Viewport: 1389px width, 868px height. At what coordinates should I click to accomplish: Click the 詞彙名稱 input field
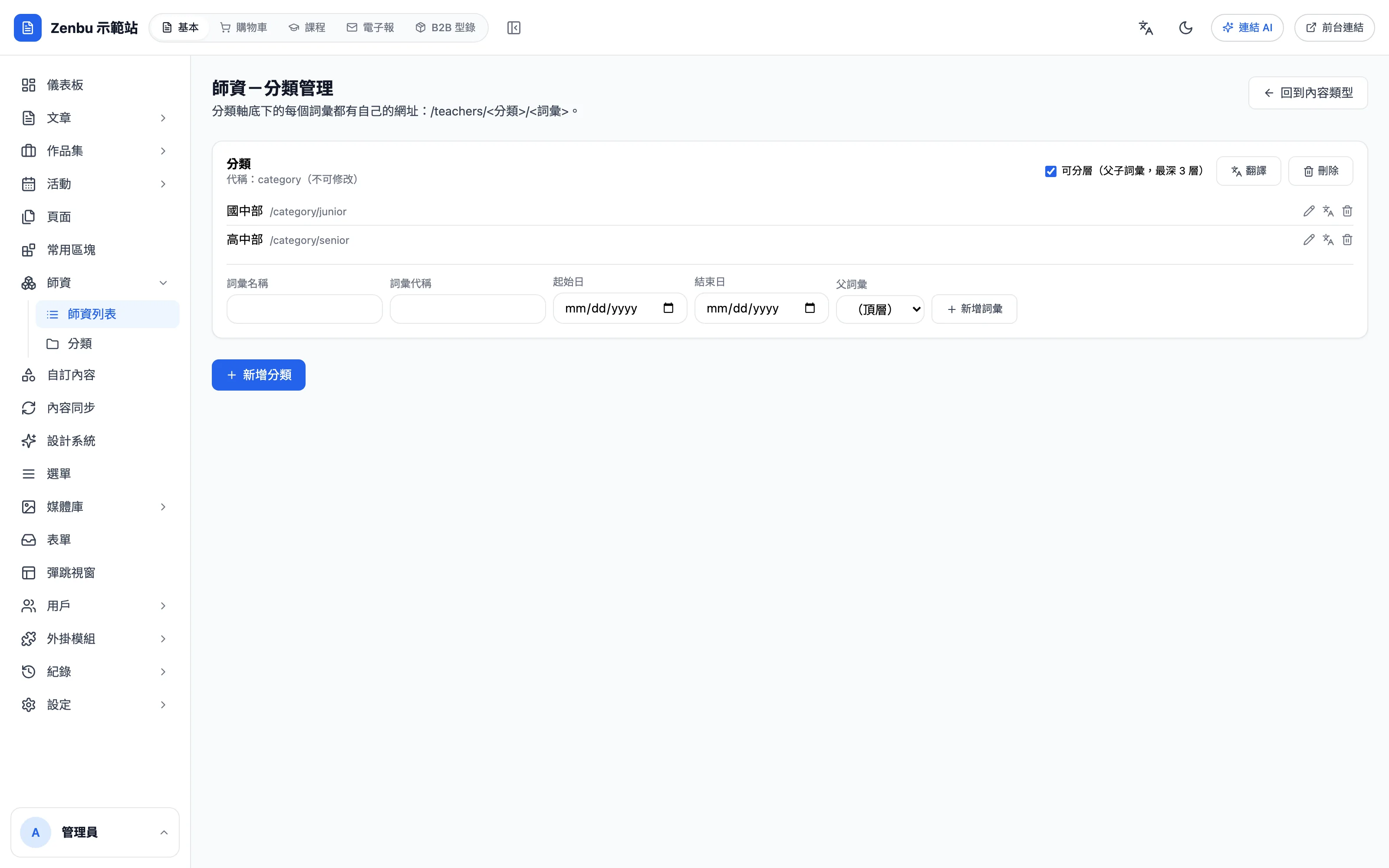(304, 309)
